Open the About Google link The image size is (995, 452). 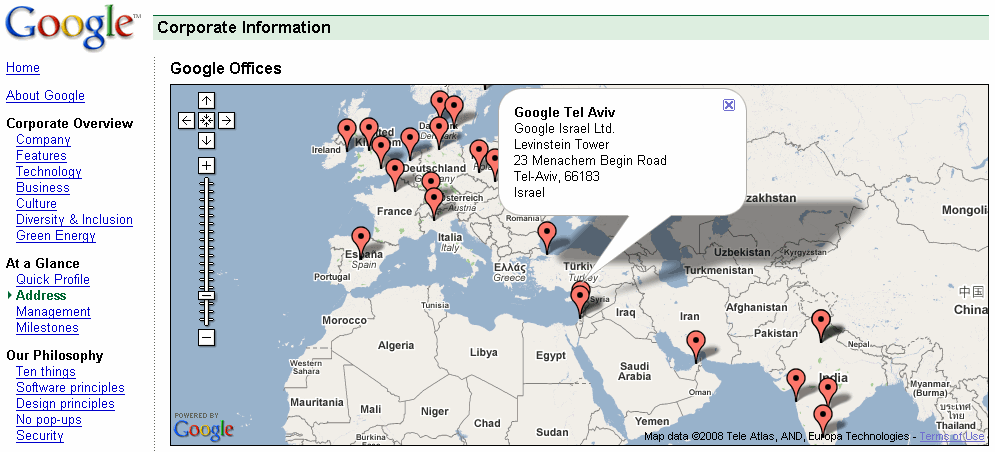[x=45, y=96]
